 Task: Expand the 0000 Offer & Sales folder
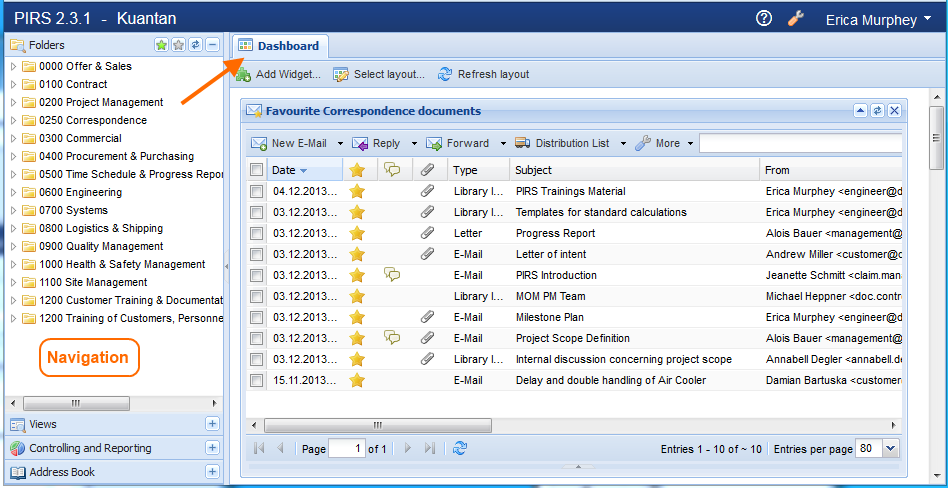14,67
